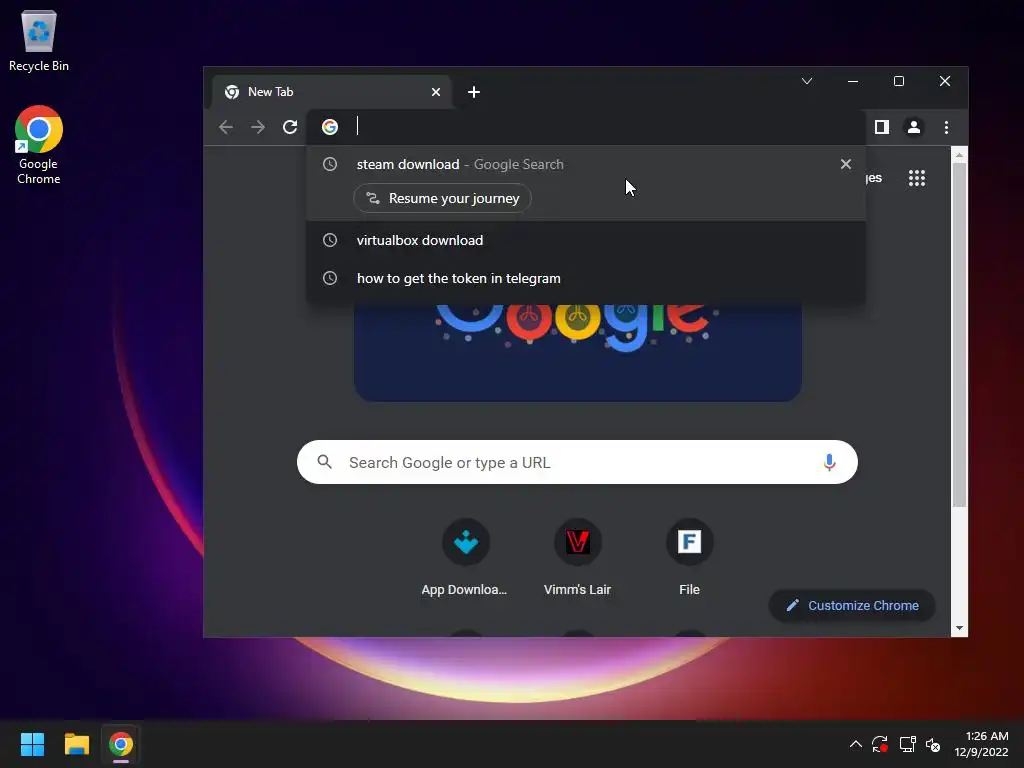Open File Explorer from the taskbar
Screen dimensions: 1024x768
(76, 744)
